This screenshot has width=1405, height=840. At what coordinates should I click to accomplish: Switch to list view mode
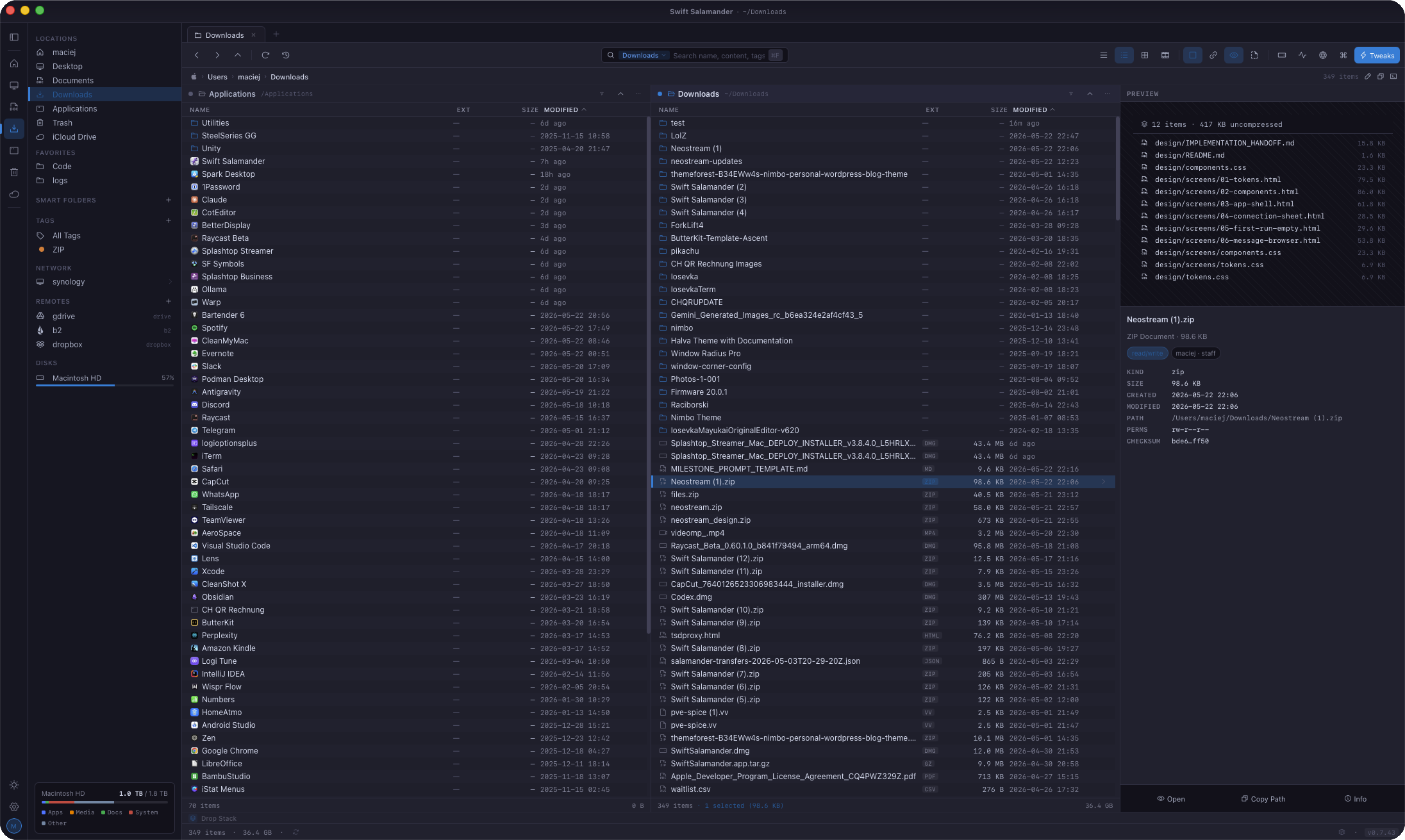tap(1124, 55)
